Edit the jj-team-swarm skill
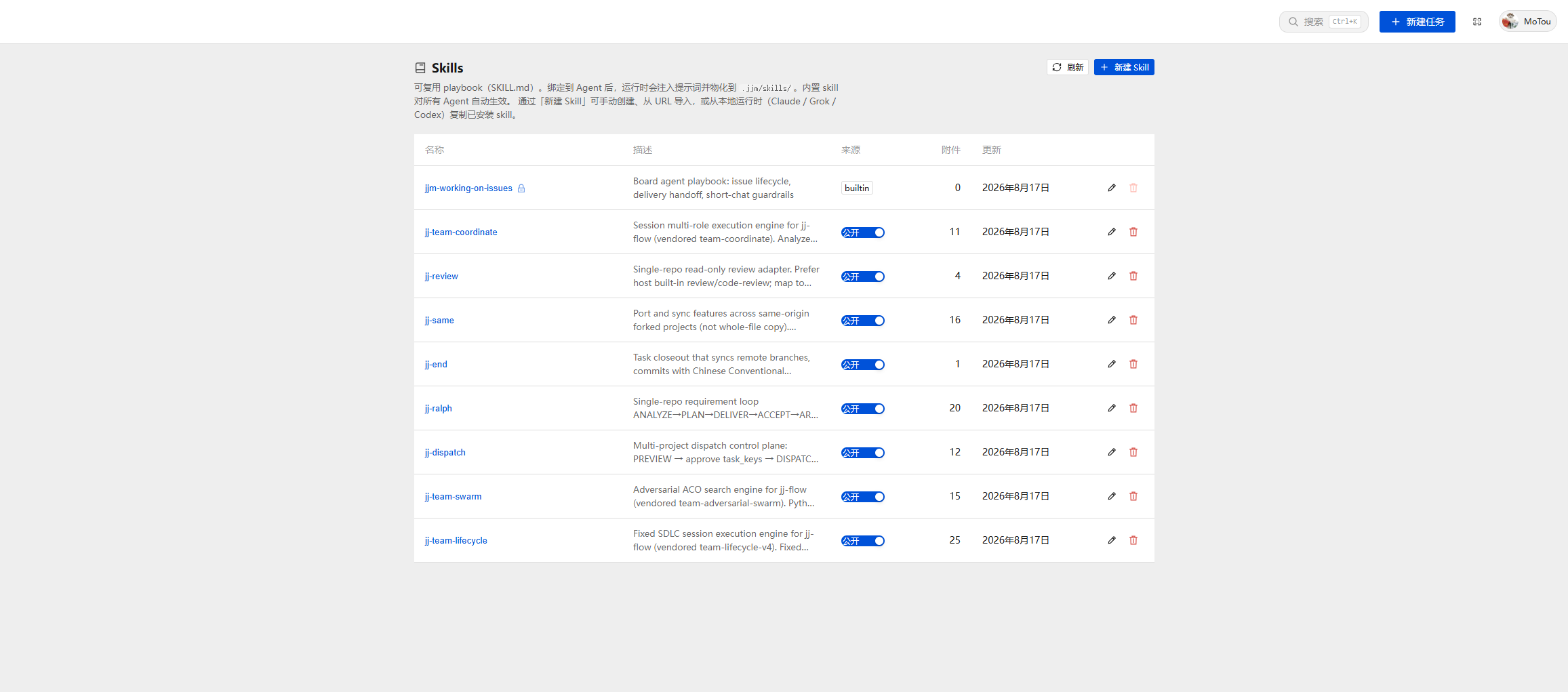 (x=1112, y=496)
